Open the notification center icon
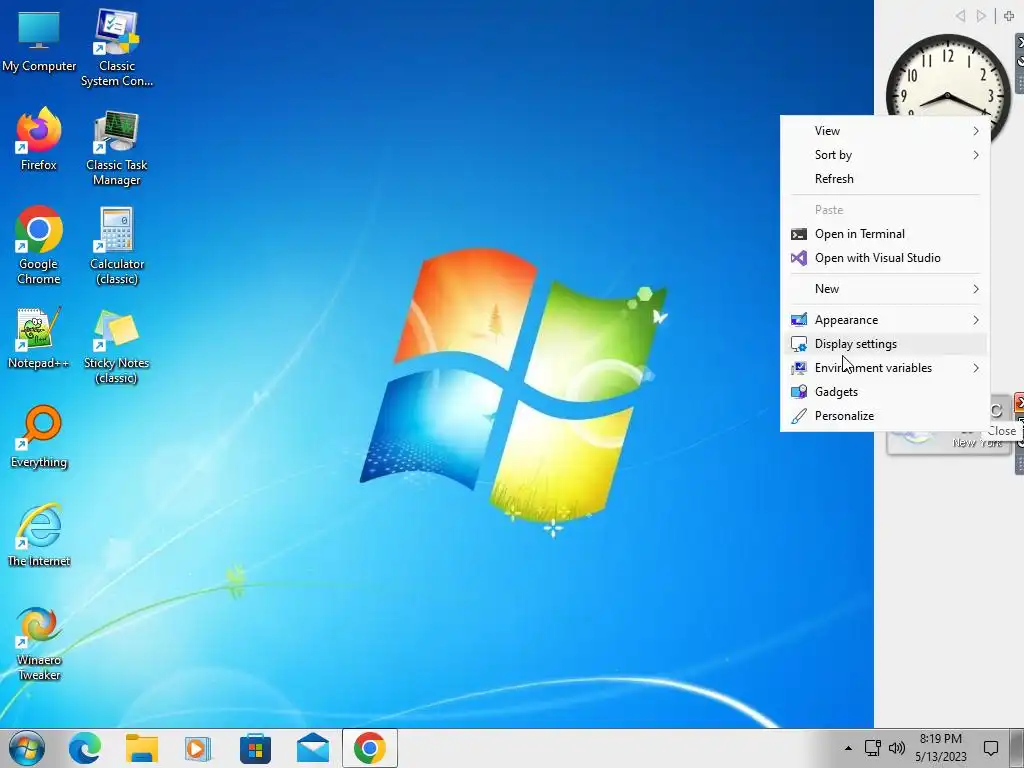This screenshot has width=1024, height=768. point(991,748)
